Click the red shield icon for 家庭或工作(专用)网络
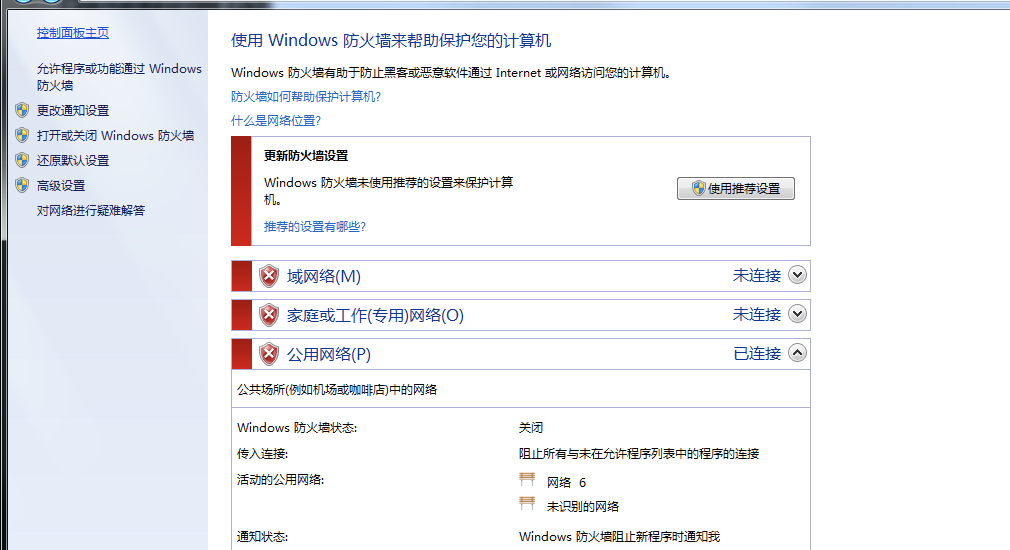 coord(269,315)
